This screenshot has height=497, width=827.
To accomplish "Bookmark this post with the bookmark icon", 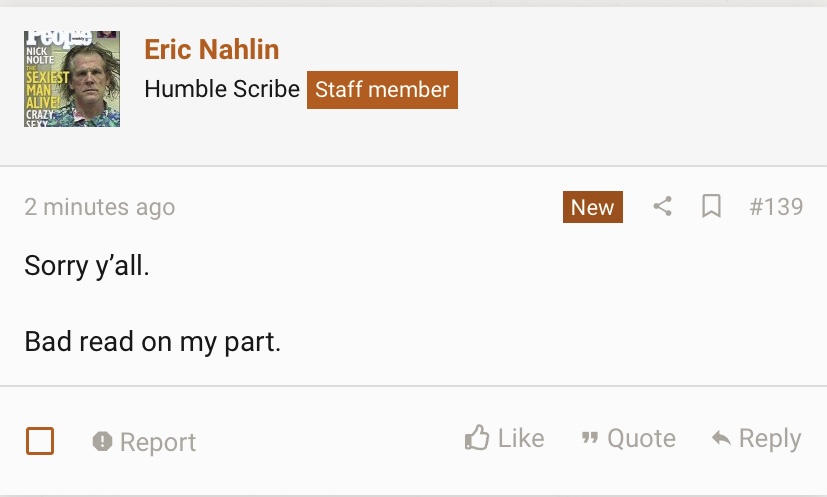I will [x=711, y=207].
